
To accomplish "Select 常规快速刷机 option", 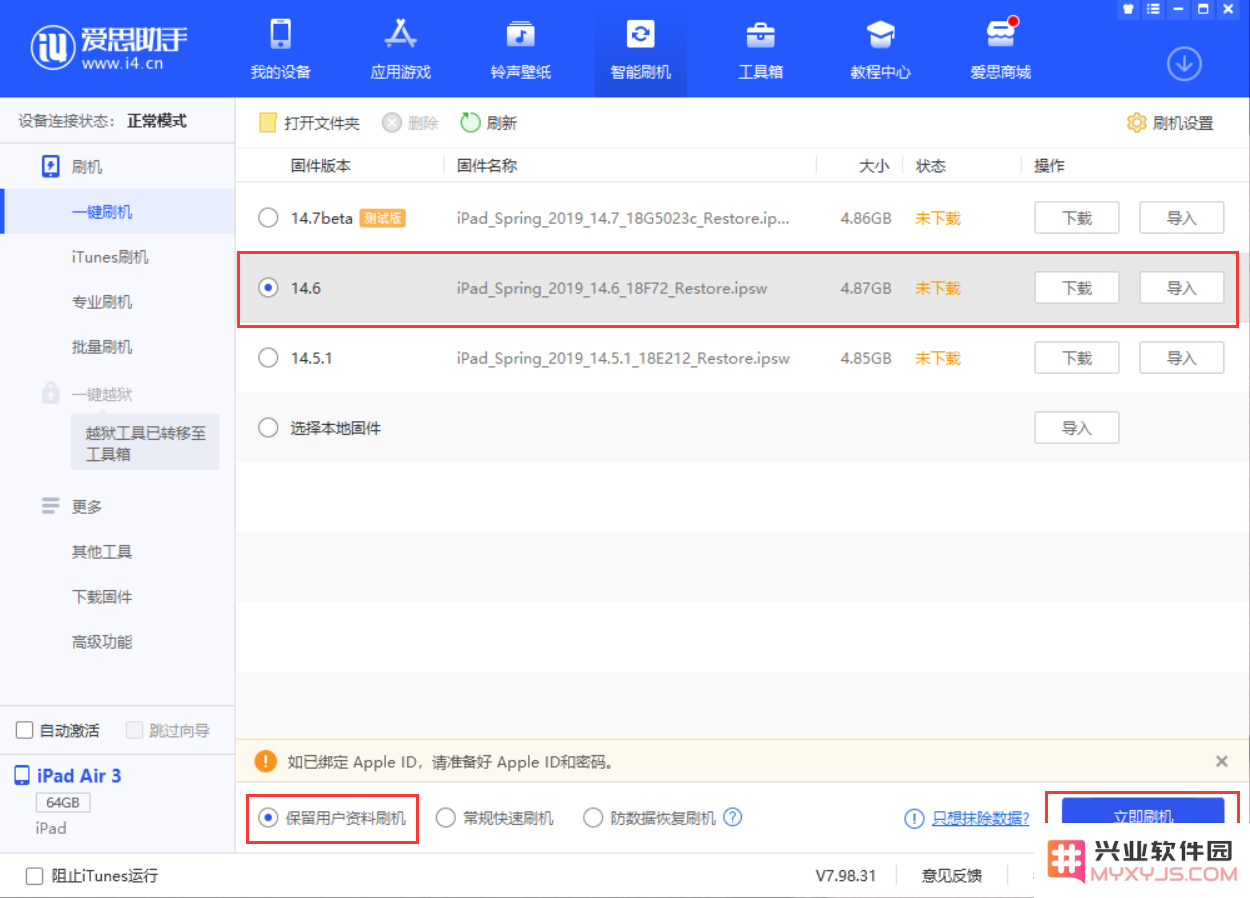I will (x=494, y=818).
